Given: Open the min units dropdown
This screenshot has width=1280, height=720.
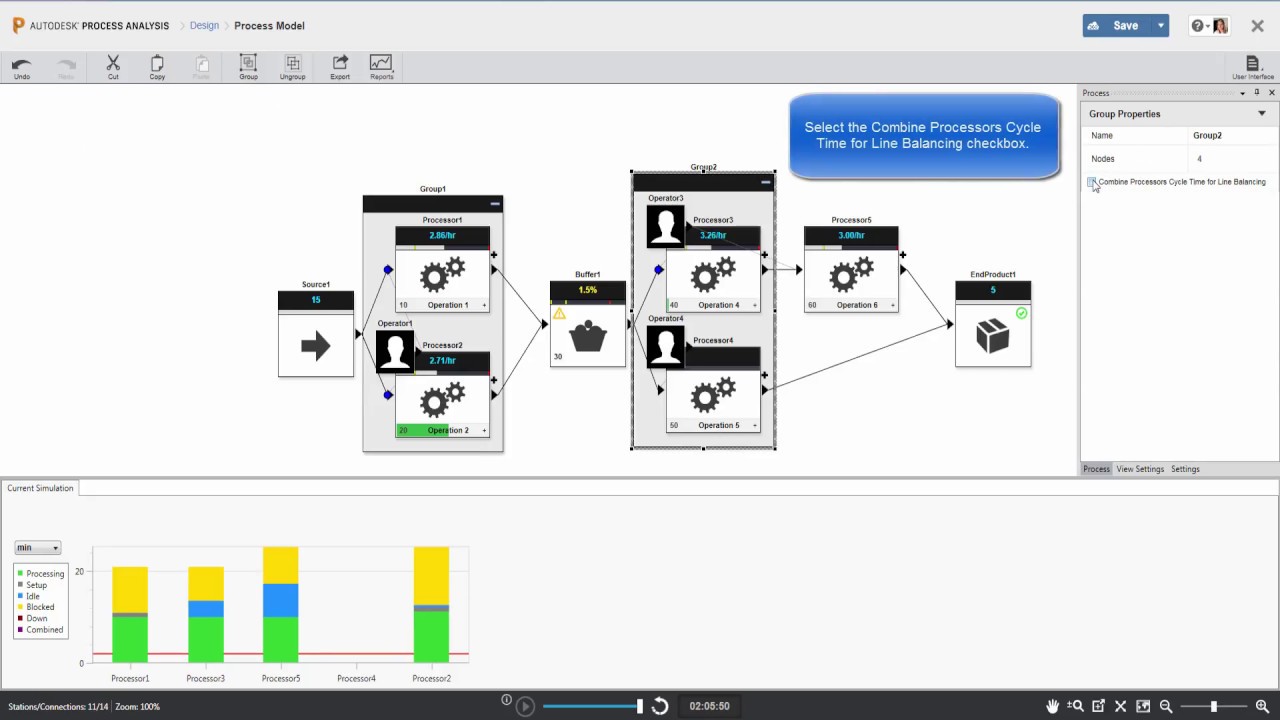Looking at the screenshot, I should click(38, 547).
